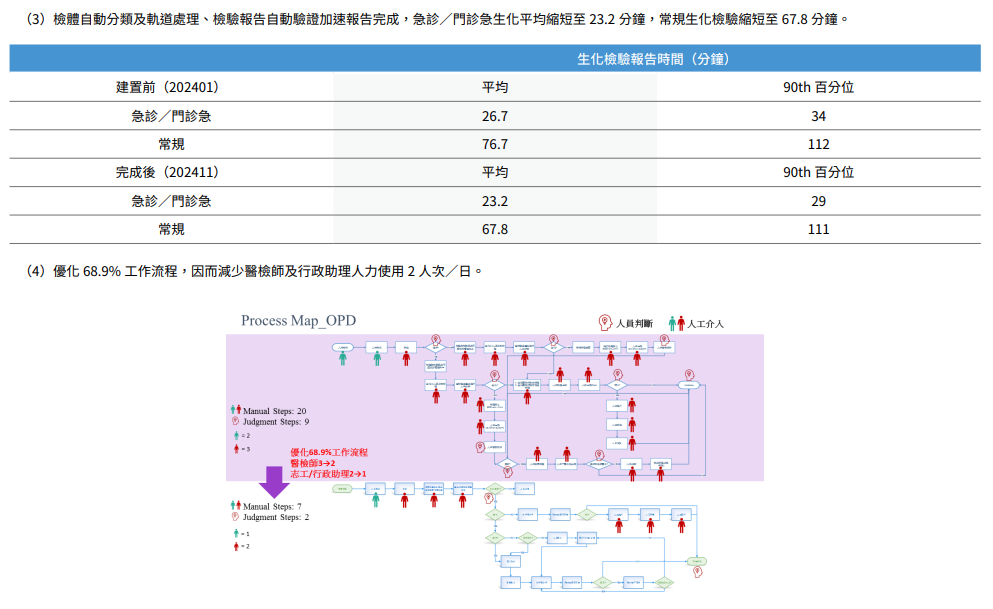993x609 pixels.
Task: Click the people icon pair beside 人工介入 legend
Action: (676, 323)
